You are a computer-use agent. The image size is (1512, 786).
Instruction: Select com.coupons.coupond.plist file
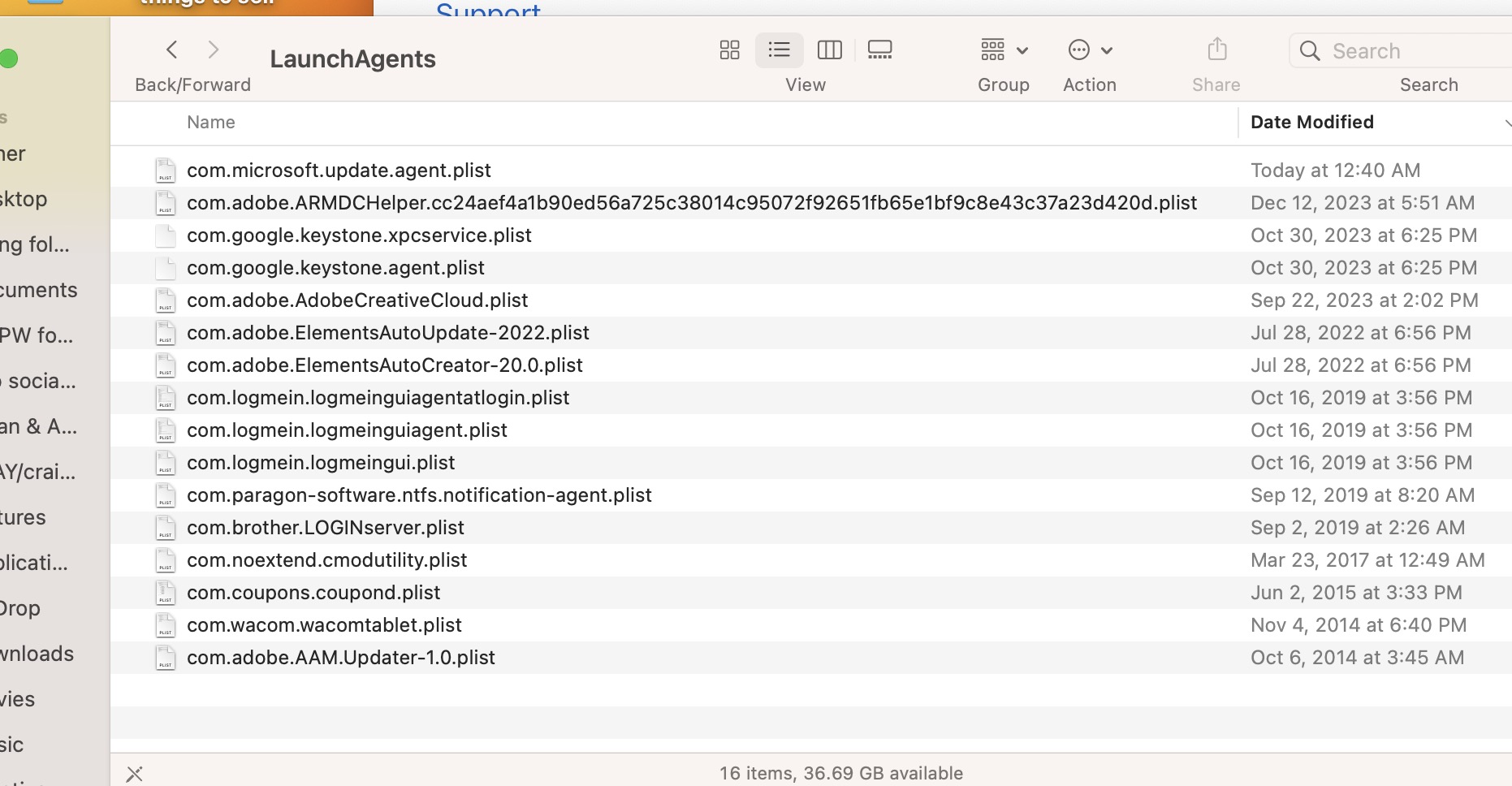click(313, 593)
